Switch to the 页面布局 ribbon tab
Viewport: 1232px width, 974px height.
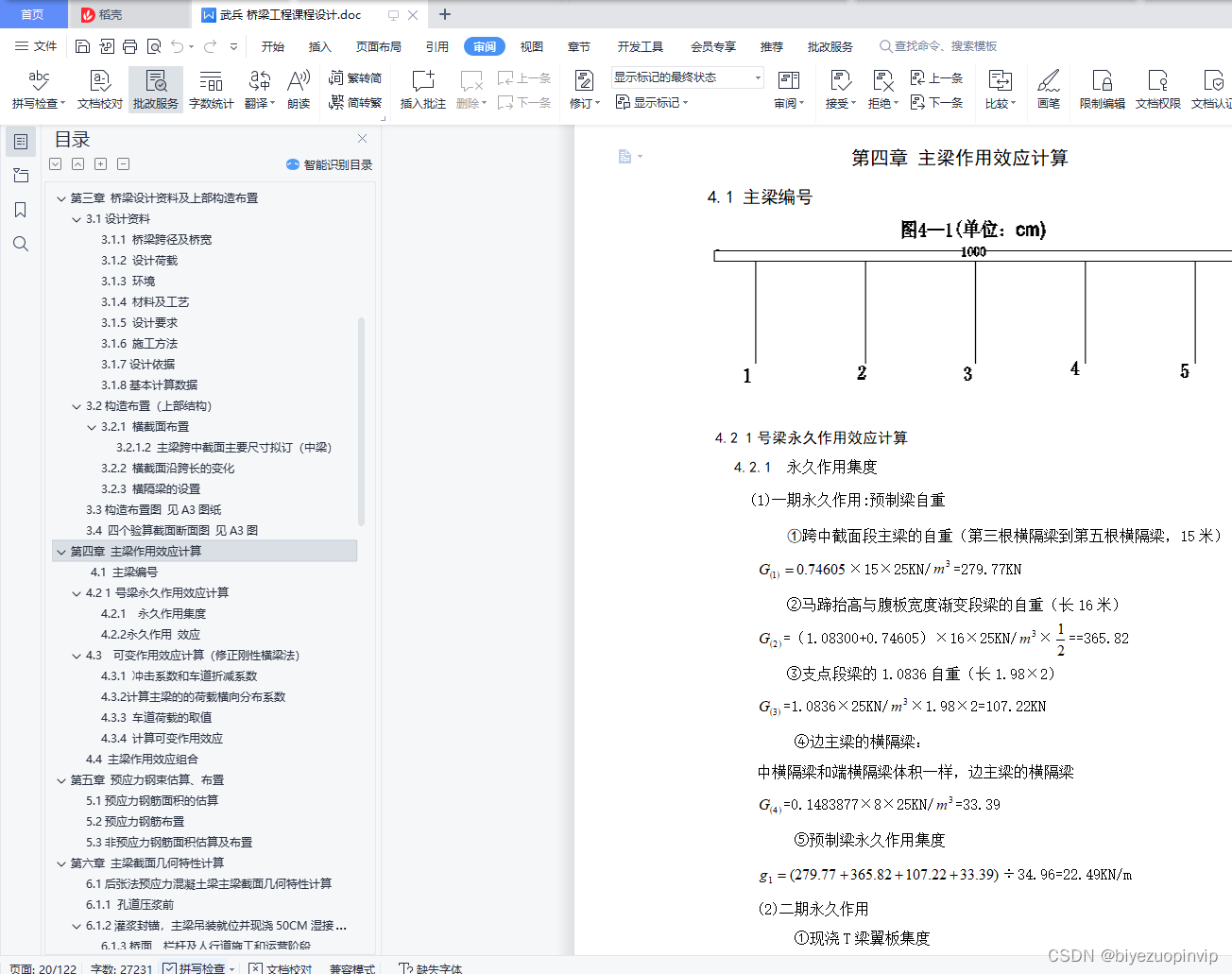[x=379, y=46]
